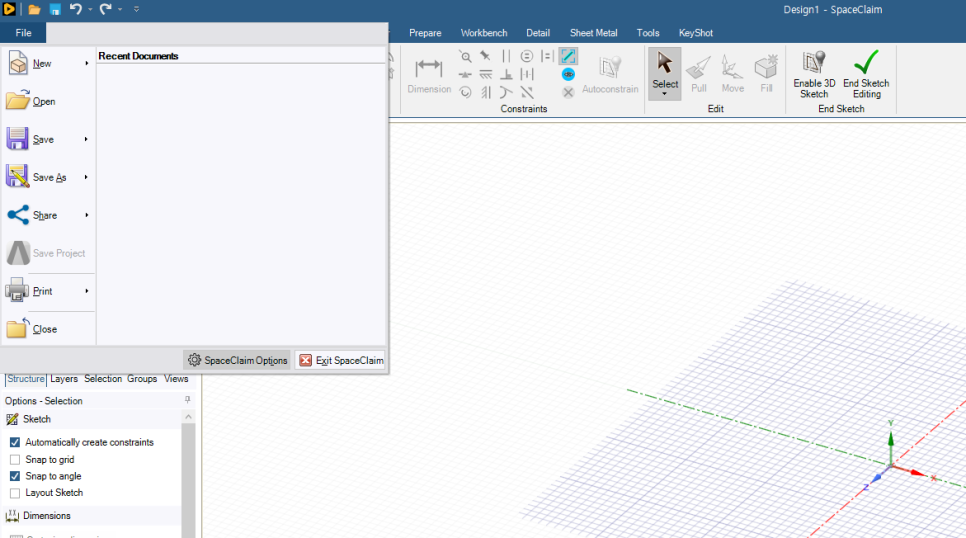Expand the Save As submenu arrow
The height and width of the screenshot is (538, 966).
[87, 177]
